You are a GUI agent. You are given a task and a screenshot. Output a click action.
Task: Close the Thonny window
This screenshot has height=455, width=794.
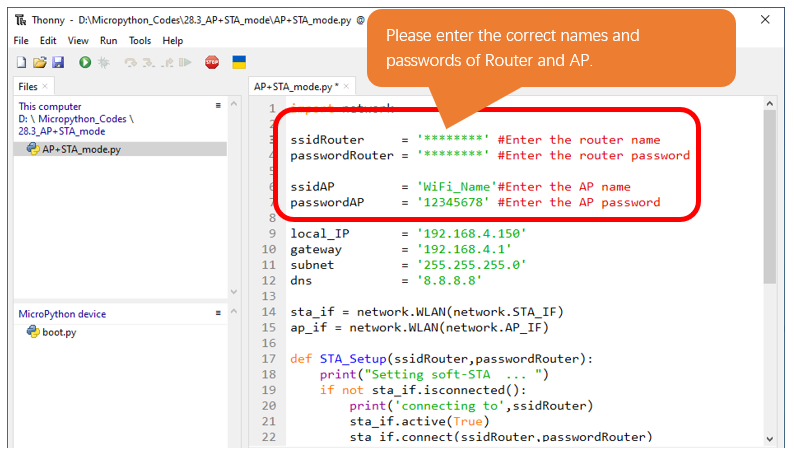click(x=765, y=20)
